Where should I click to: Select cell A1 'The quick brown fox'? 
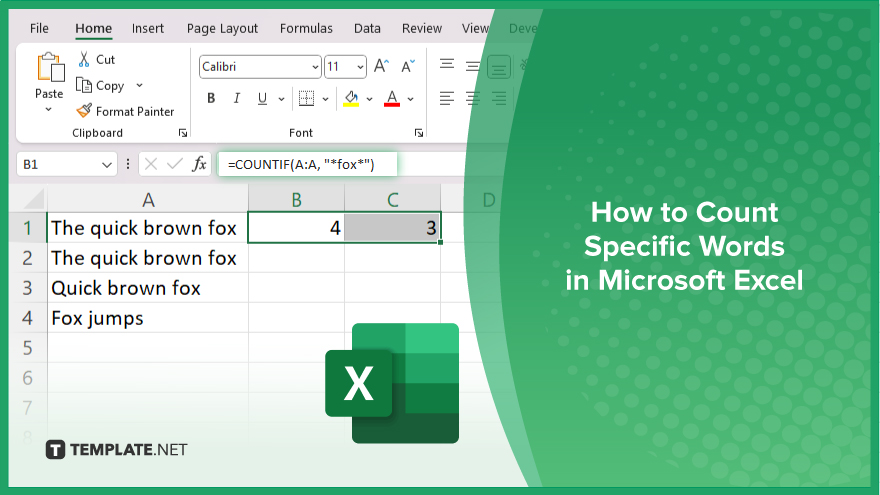pos(148,228)
